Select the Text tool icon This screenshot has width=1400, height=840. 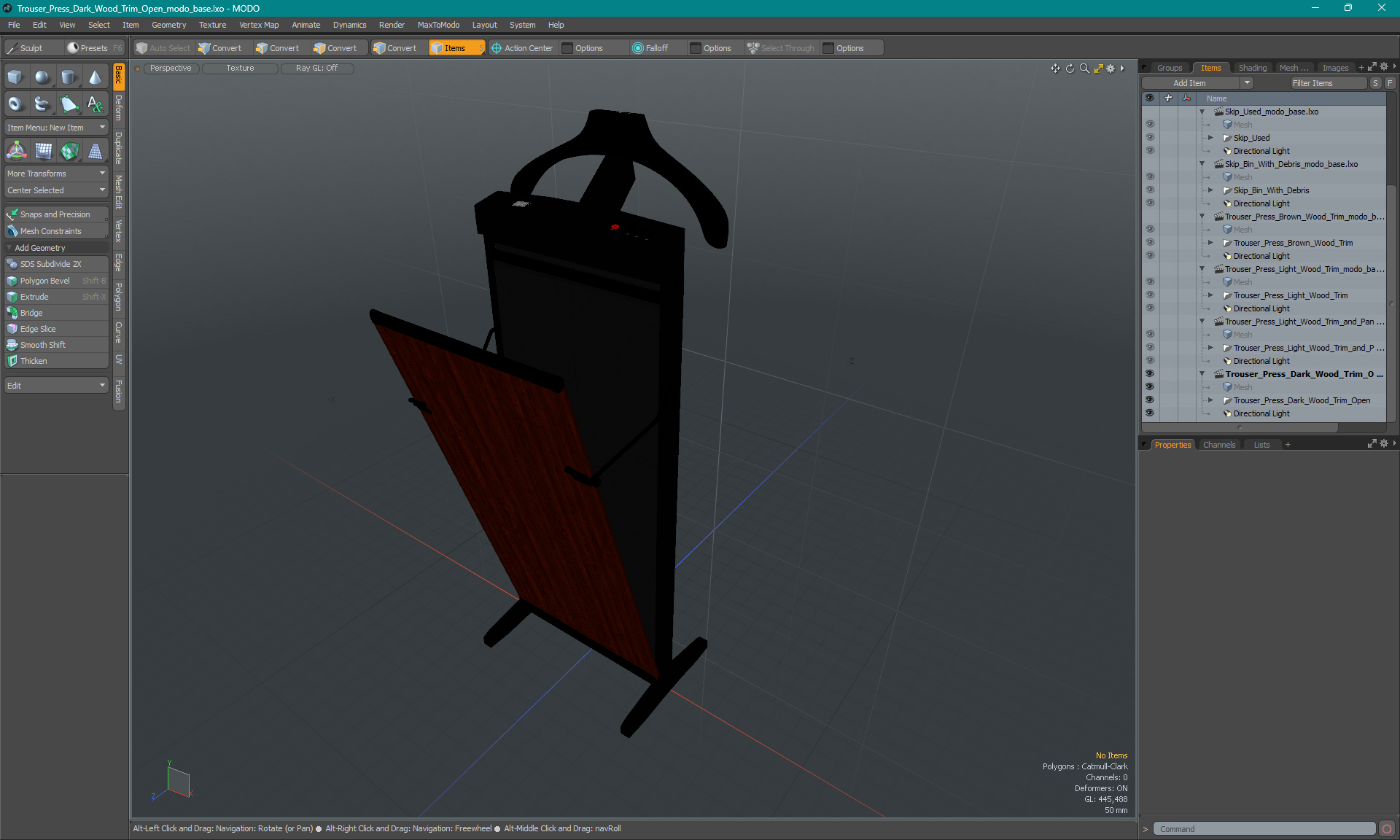coord(95,104)
